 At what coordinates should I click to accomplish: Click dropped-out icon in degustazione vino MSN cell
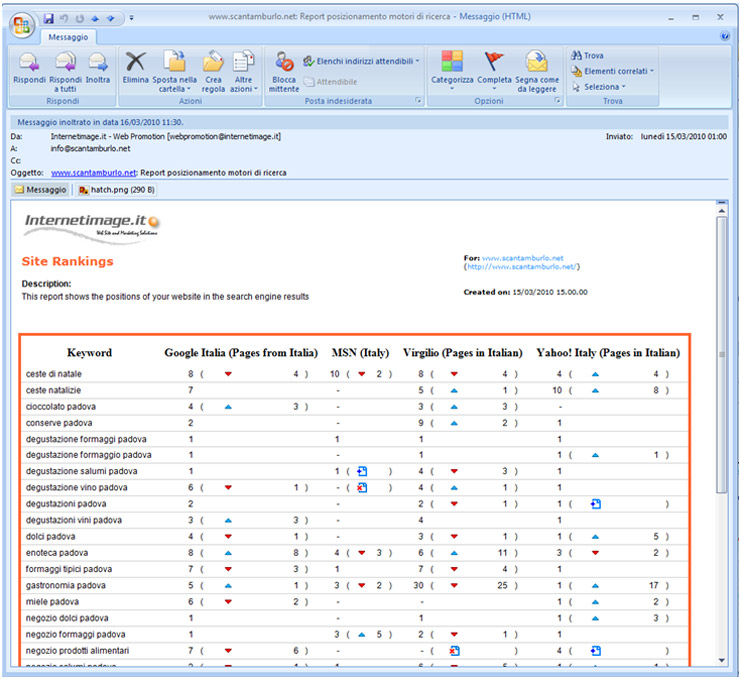[362, 488]
